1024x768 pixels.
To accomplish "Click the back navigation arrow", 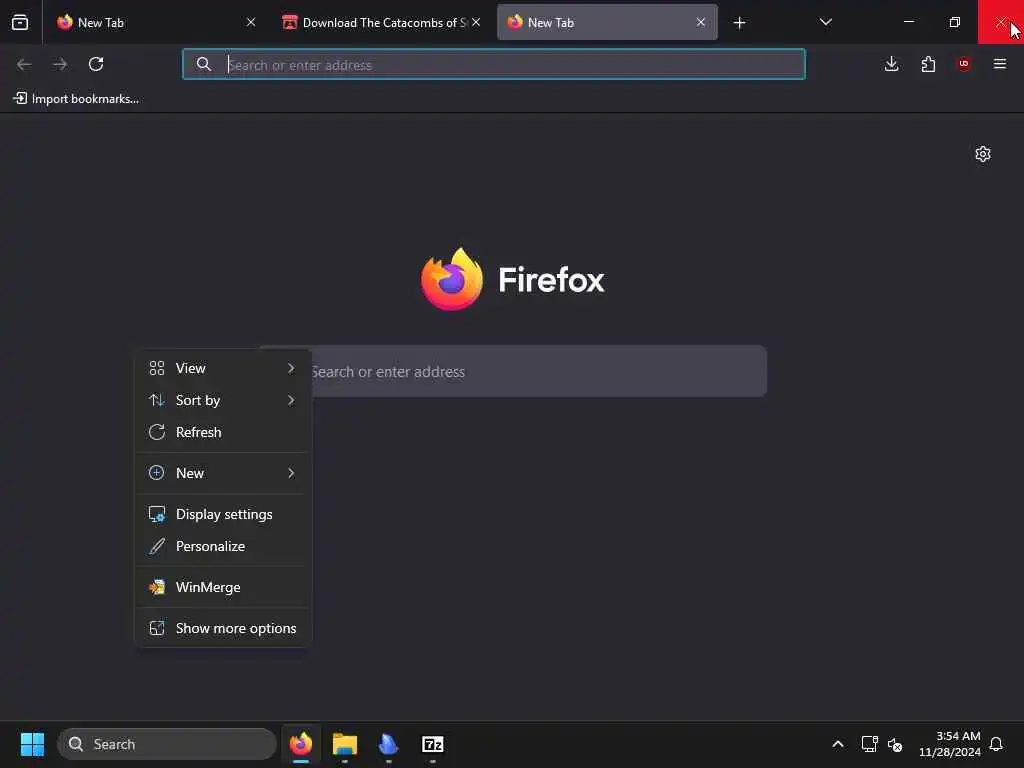I will (x=24, y=64).
